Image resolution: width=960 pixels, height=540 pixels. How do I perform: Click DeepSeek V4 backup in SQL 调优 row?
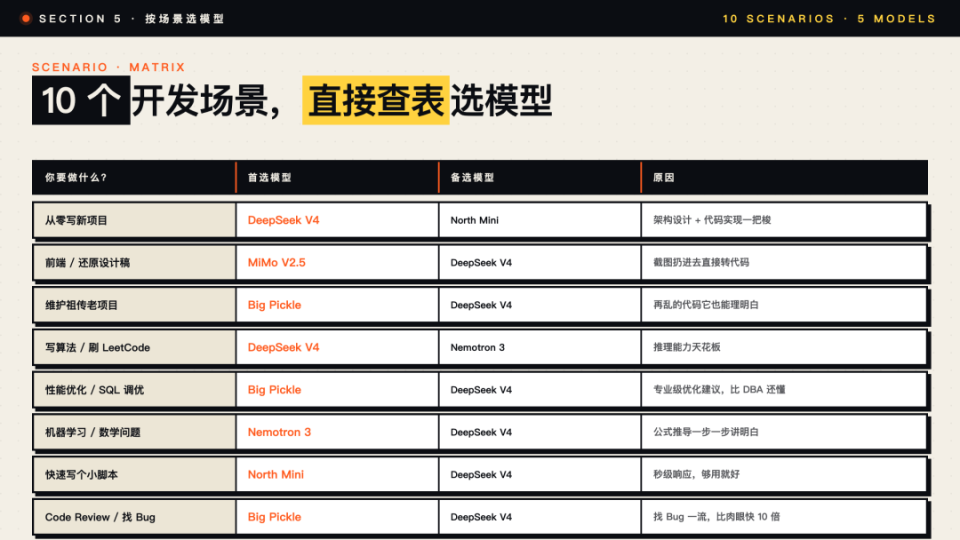click(481, 390)
